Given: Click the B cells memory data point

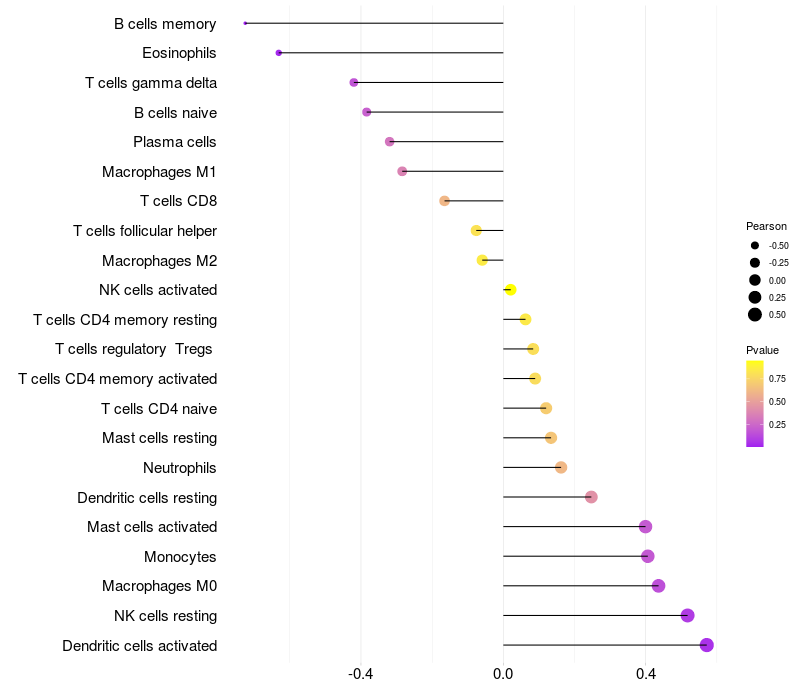Looking at the screenshot, I should coord(245,23).
